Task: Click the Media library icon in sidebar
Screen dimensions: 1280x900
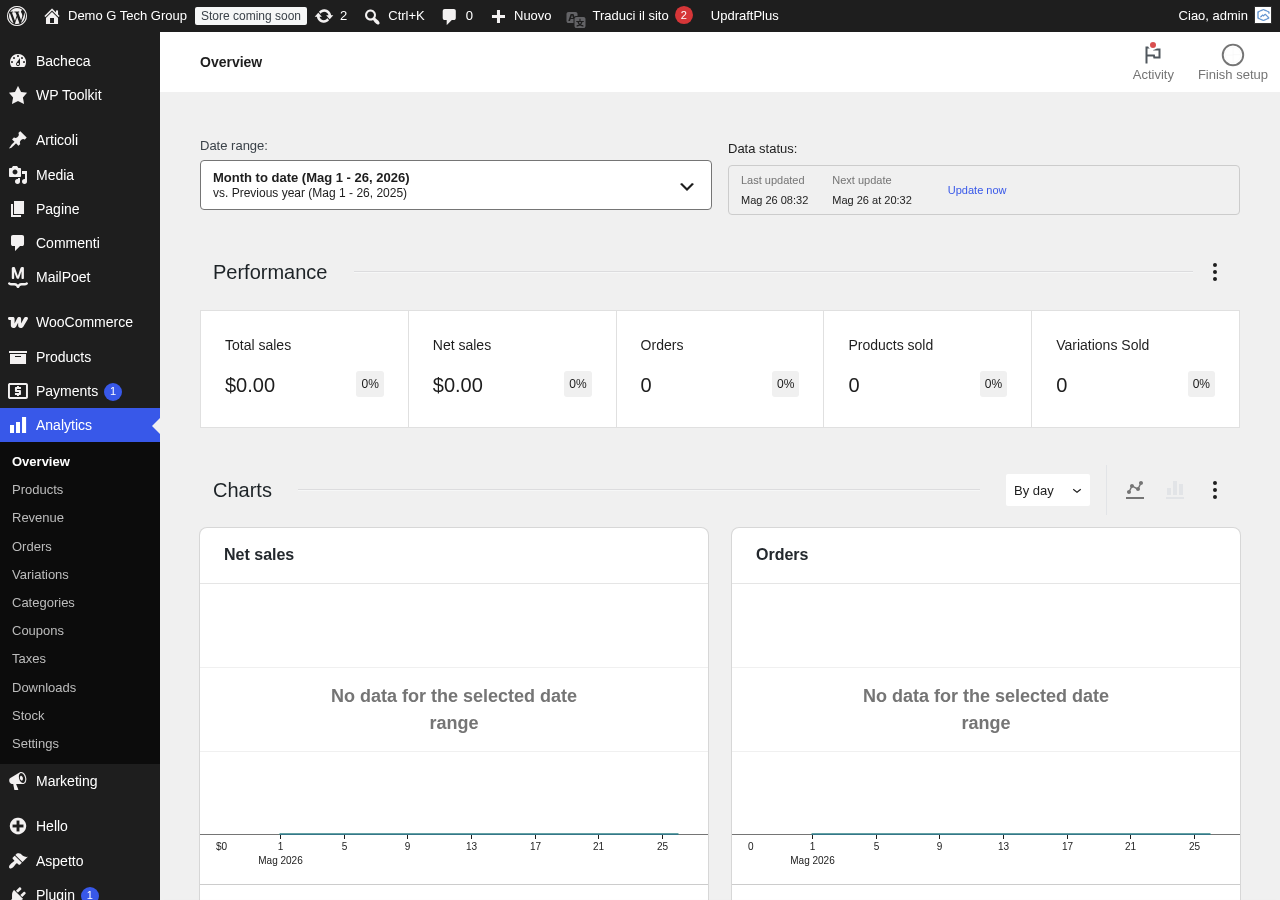Action: pos(18,175)
